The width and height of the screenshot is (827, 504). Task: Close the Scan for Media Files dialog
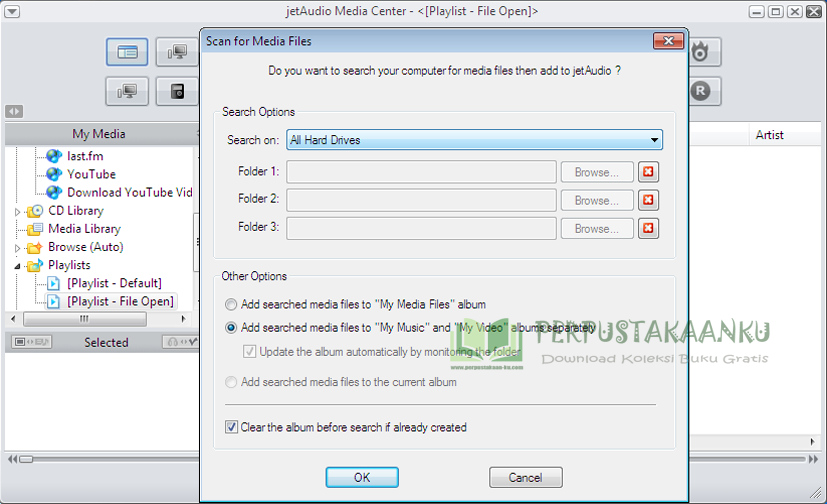click(x=668, y=41)
